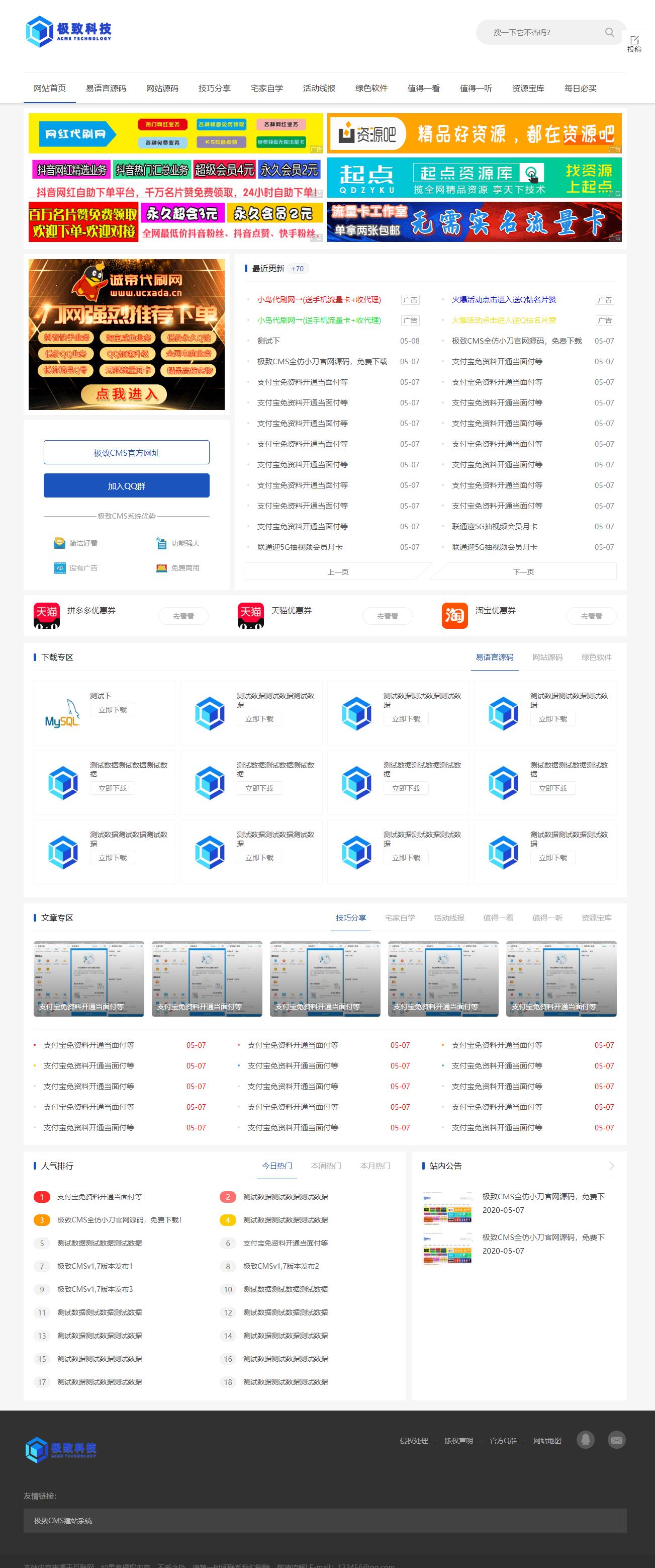Switch to the 本周热门 ranking tab
655x1568 pixels.
(325, 1166)
